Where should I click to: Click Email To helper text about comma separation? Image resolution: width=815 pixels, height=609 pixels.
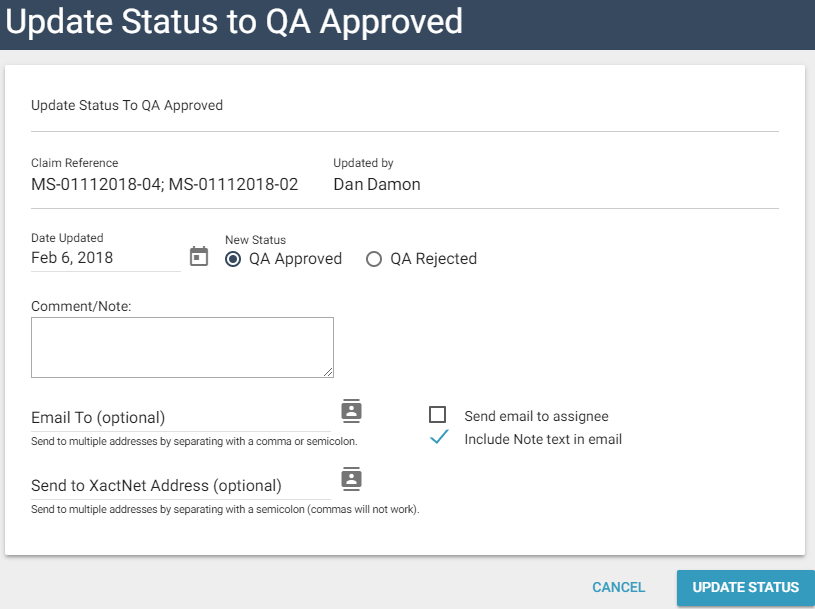click(x=194, y=441)
